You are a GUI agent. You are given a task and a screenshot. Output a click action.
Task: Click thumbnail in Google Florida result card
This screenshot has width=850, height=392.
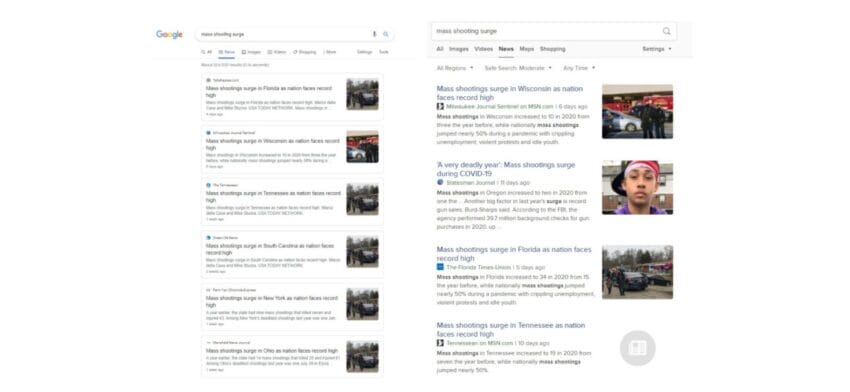[363, 94]
